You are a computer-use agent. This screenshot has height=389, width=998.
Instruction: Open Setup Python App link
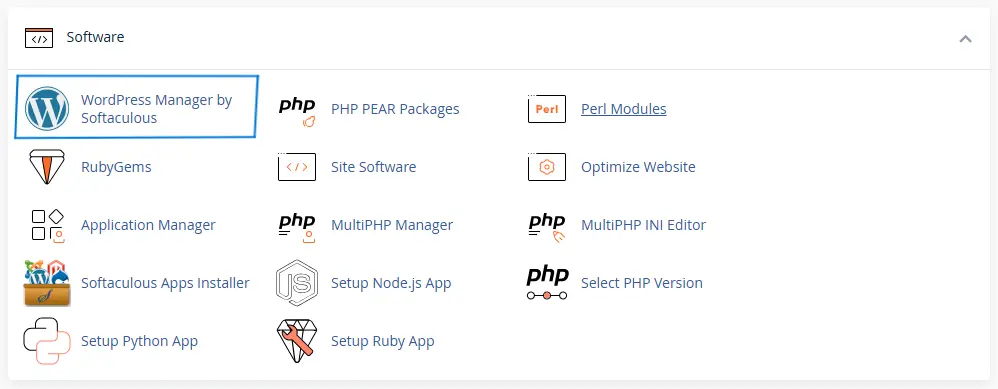[139, 341]
